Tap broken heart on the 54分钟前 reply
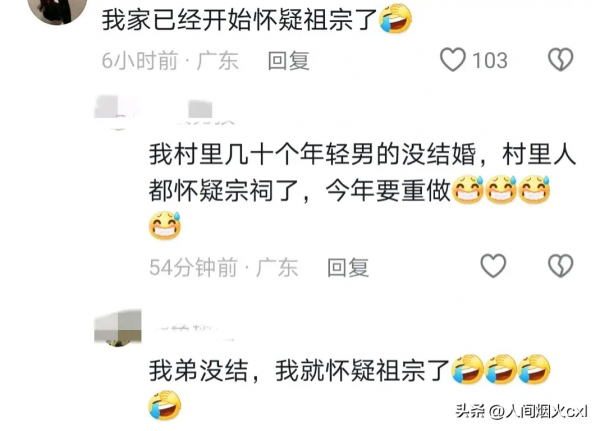 coord(561,266)
